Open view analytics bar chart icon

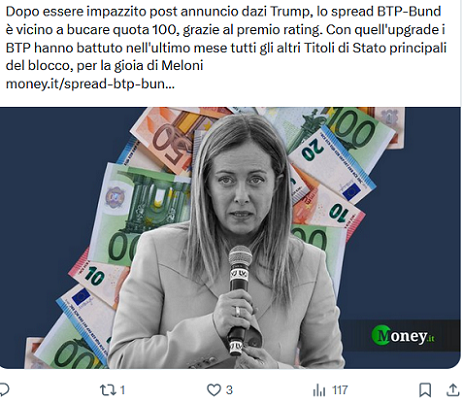319,390
